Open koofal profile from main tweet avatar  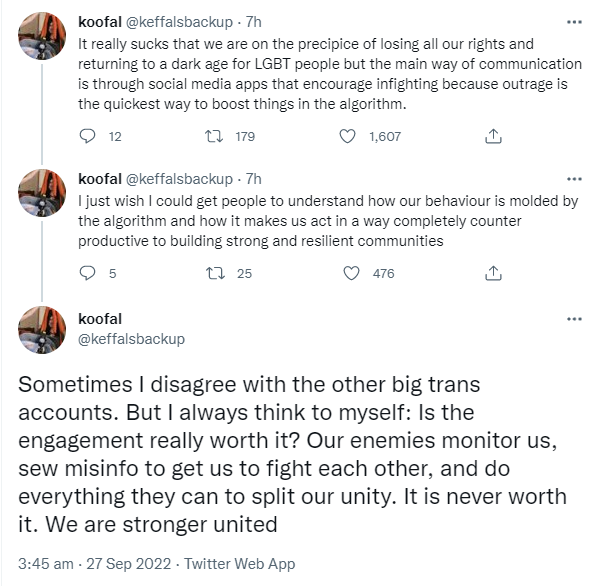tap(42, 330)
